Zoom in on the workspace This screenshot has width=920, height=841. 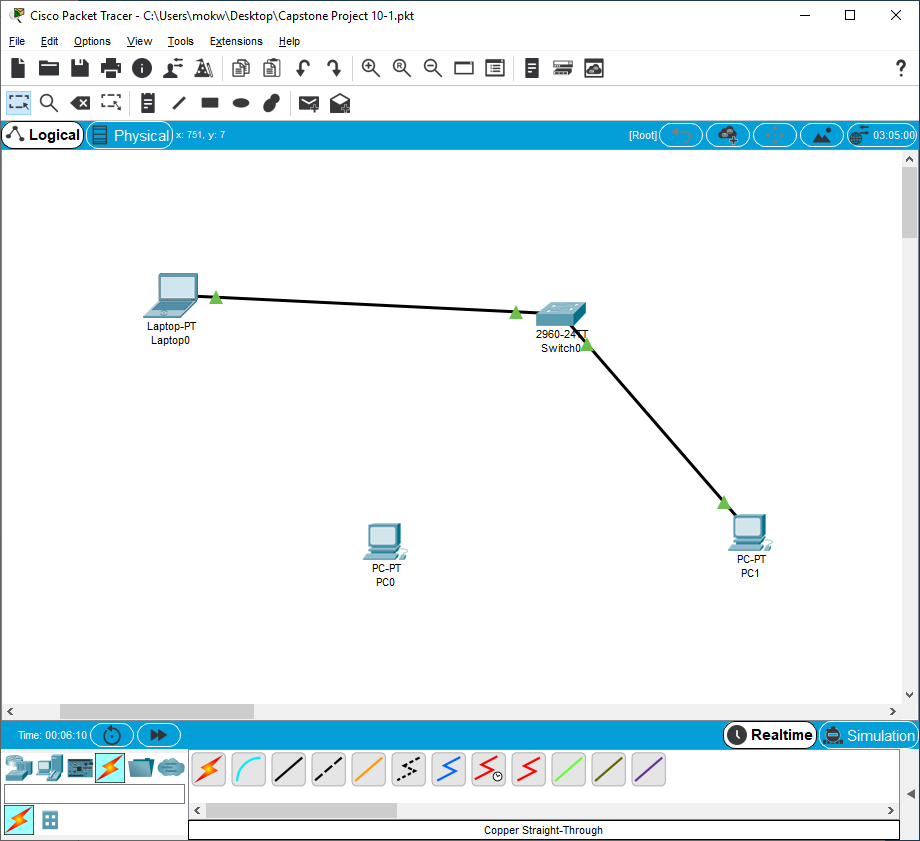[370, 68]
